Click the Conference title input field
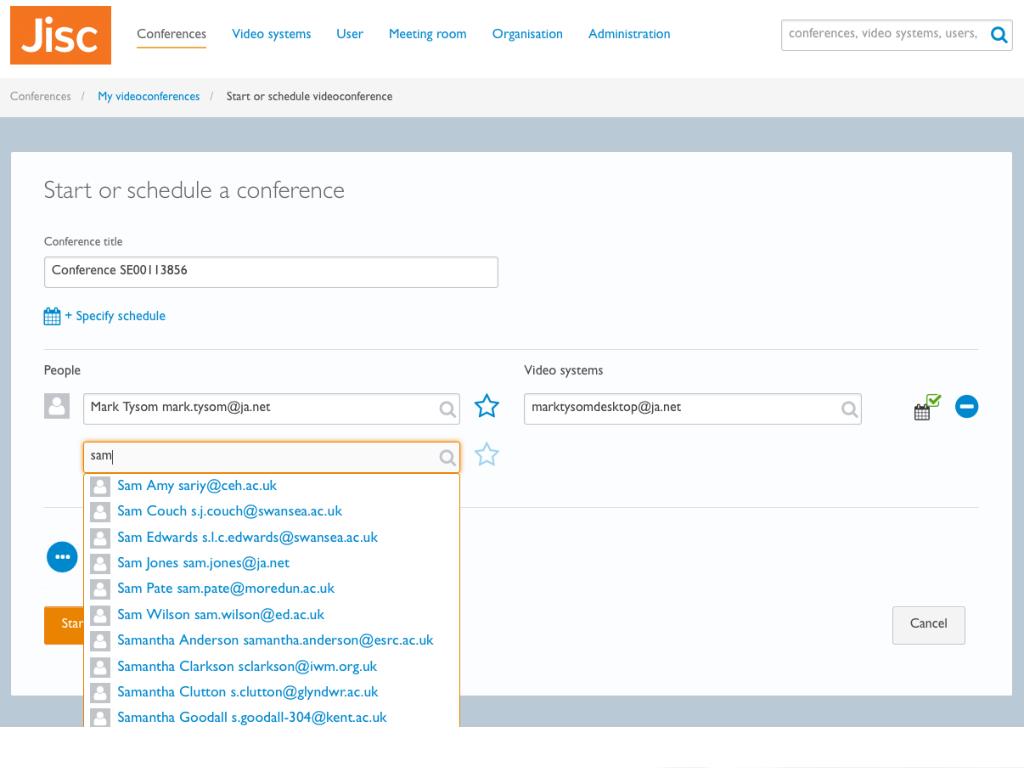Screen dimensions: 1024x768 pos(271,272)
